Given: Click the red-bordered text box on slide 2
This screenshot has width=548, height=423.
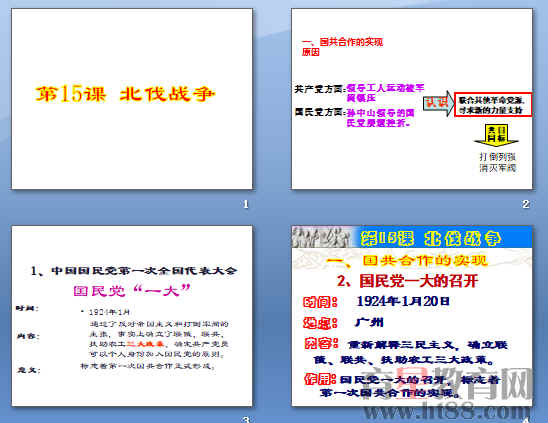Looking at the screenshot, I should point(493,105).
